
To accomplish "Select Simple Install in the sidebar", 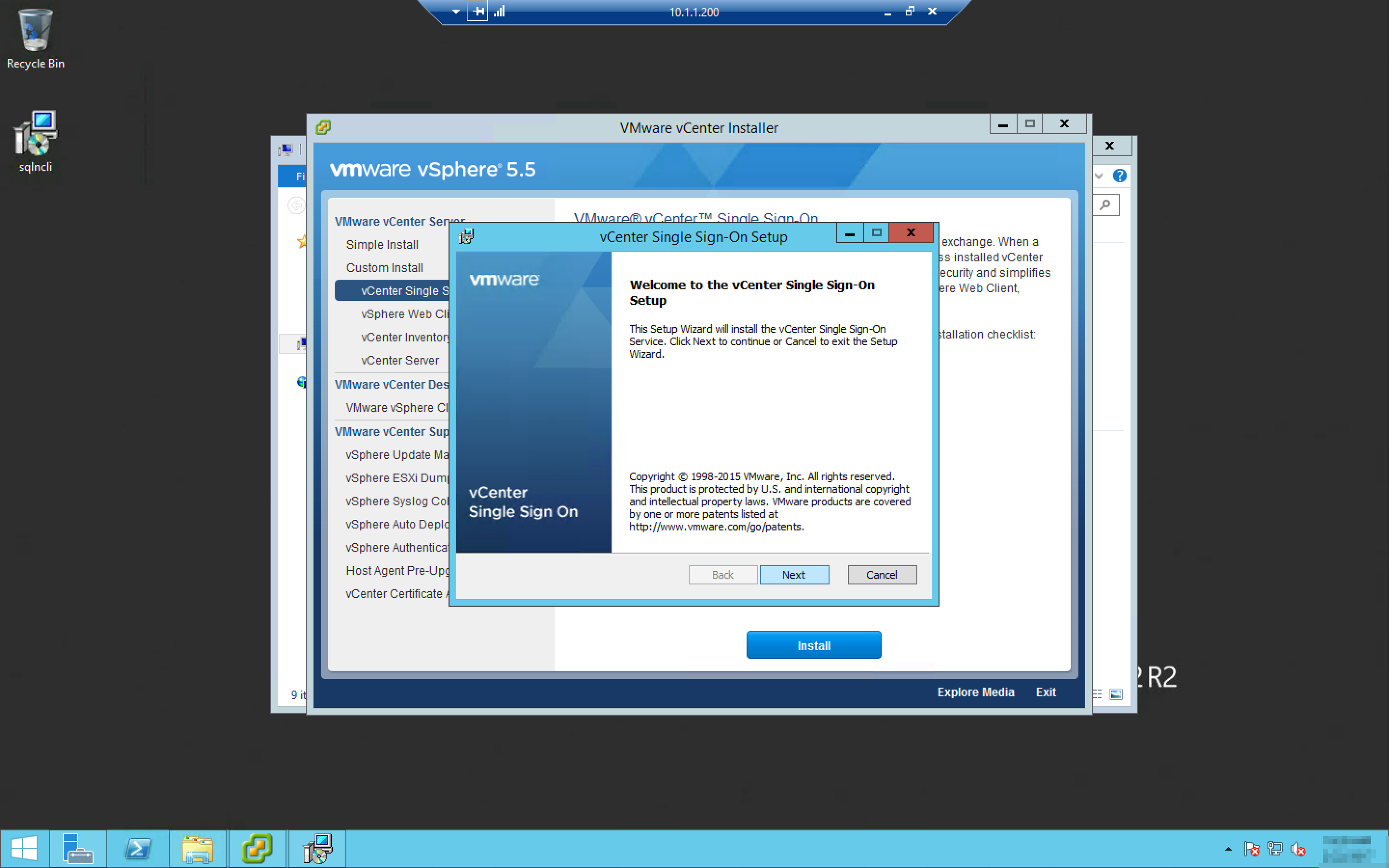I will 381,244.
